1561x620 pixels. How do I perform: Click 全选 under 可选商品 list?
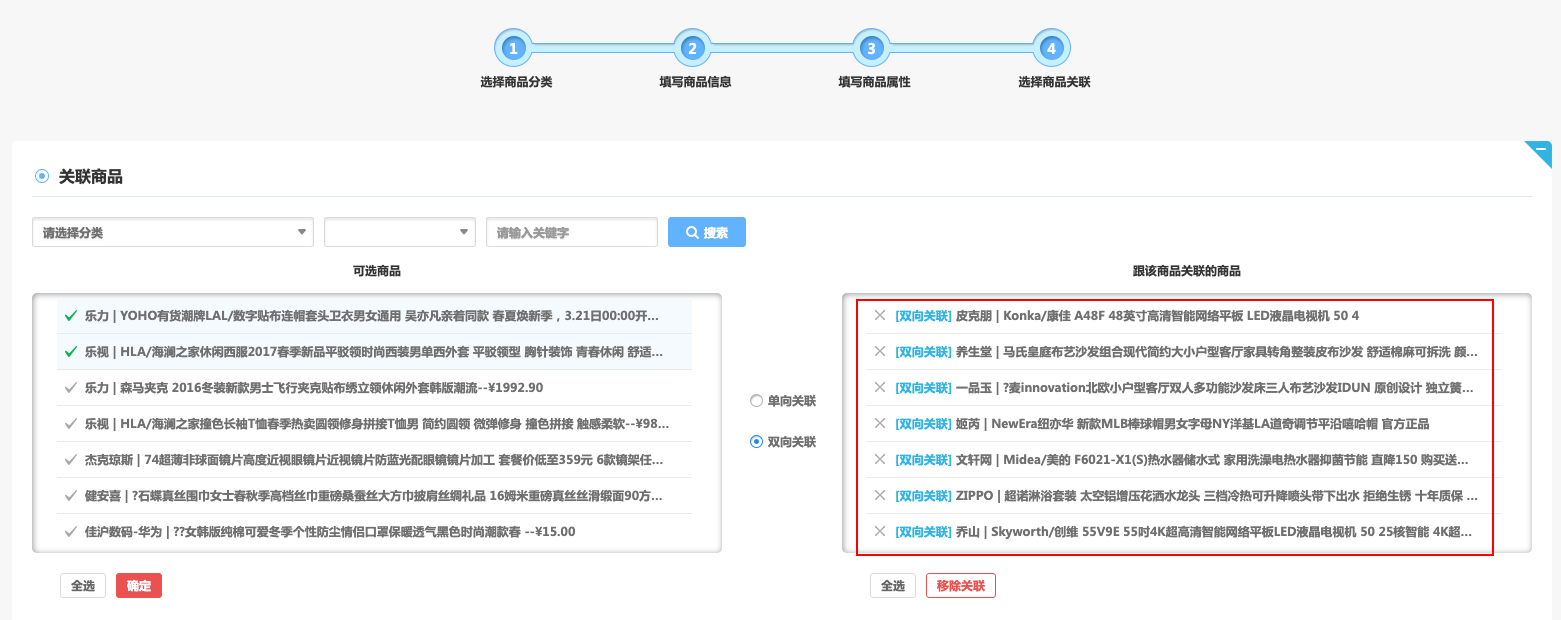(83, 586)
